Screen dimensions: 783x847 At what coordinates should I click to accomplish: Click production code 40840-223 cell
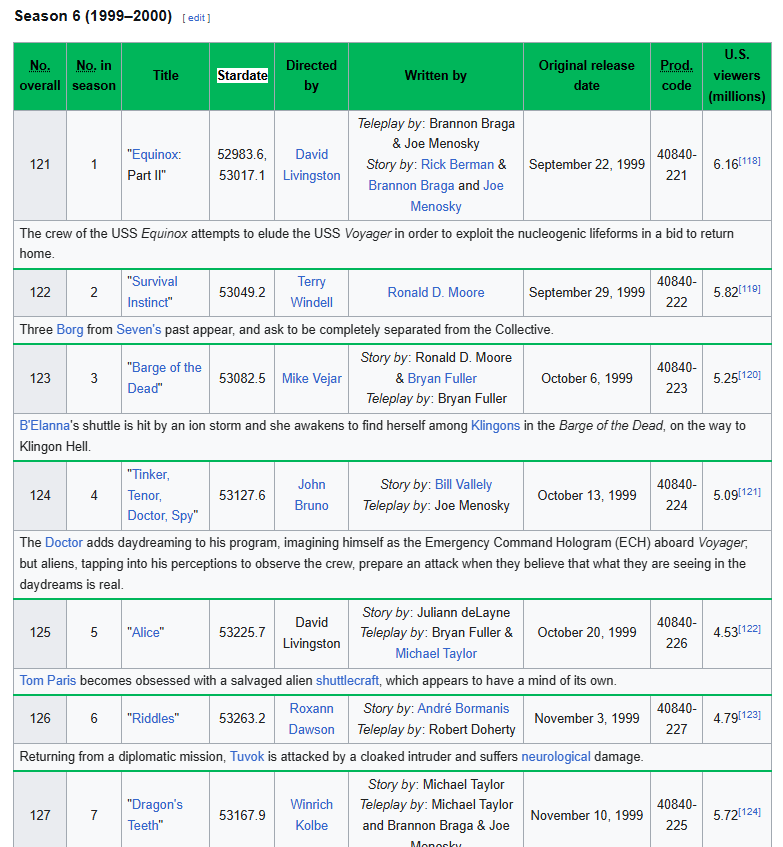tap(676, 378)
